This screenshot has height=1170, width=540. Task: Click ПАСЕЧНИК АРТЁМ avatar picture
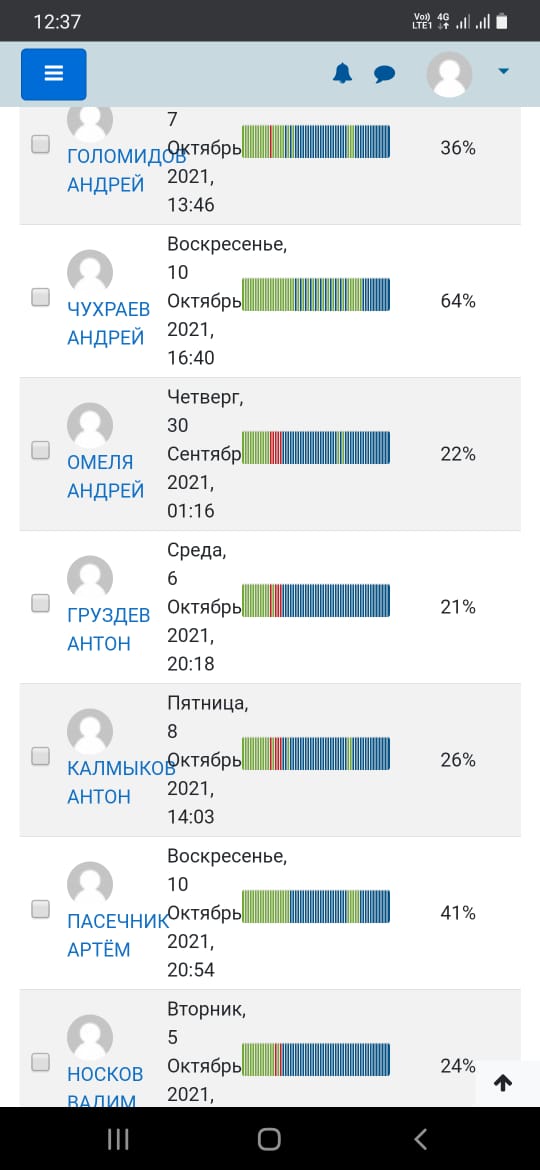(x=90, y=884)
